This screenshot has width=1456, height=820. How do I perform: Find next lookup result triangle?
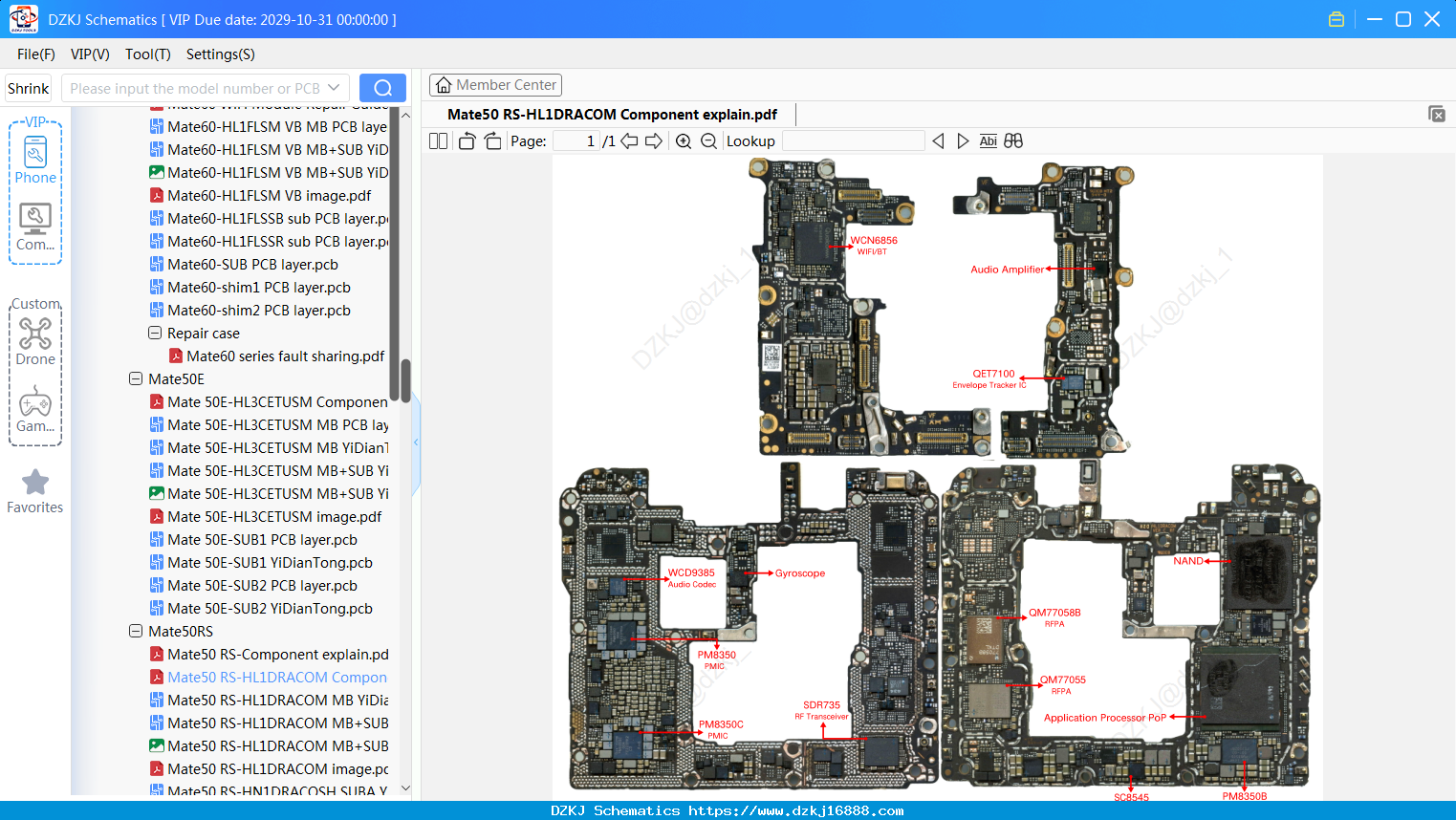click(963, 141)
